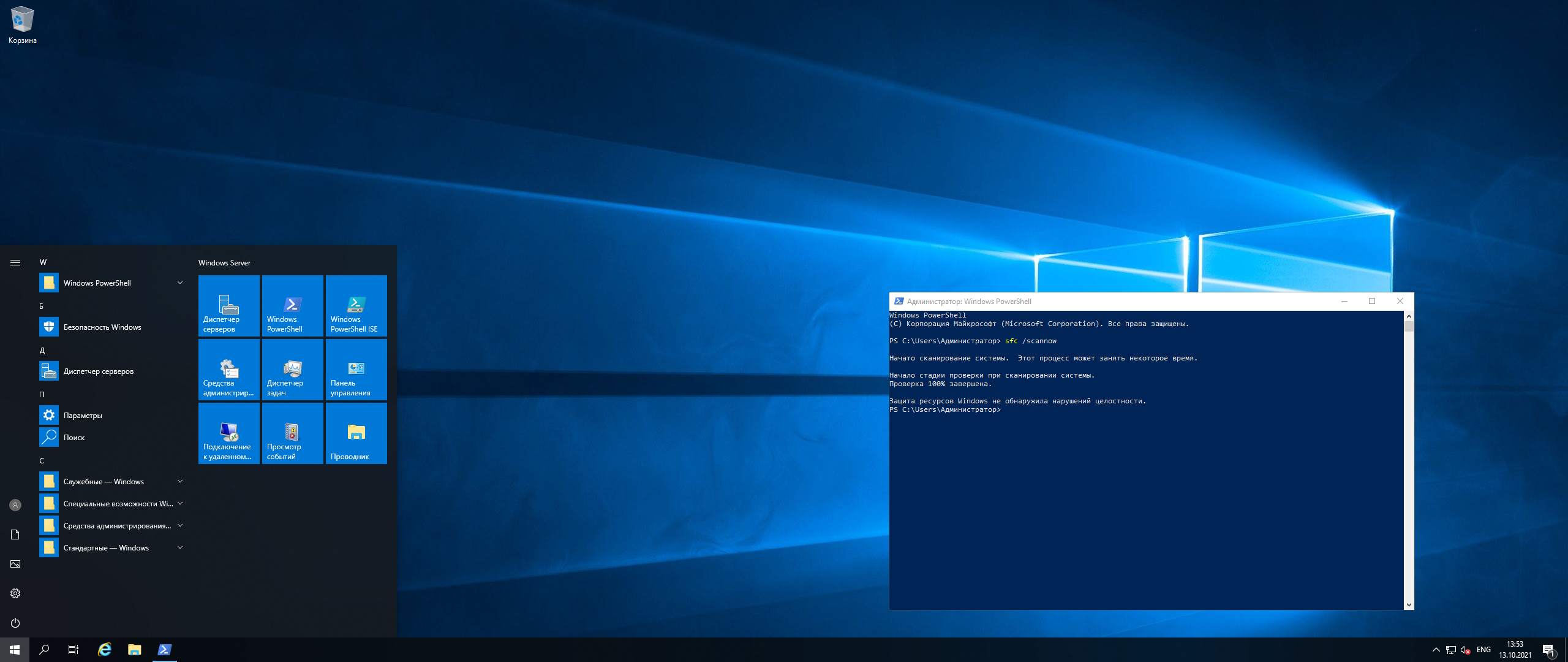Screen dimensions: 1568x662
Task: Open the notification center icon
Action: (x=1549, y=650)
